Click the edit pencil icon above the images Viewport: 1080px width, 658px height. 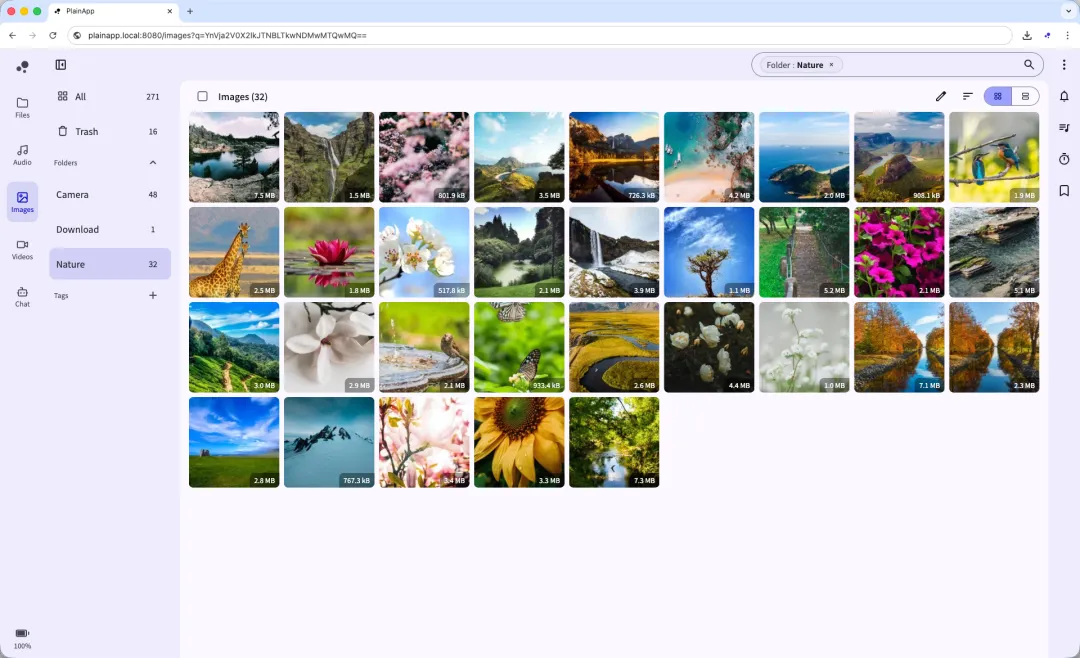click(940, 96)
